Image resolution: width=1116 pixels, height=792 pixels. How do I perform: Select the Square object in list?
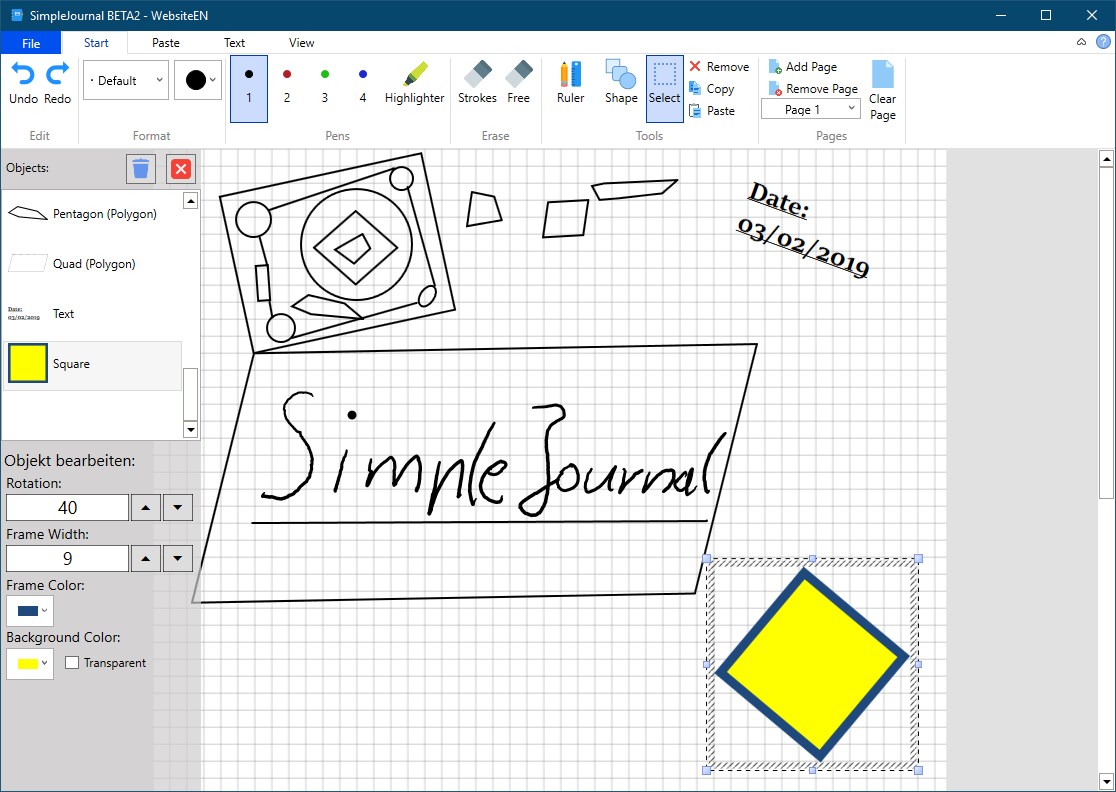[x=93, y=364]
